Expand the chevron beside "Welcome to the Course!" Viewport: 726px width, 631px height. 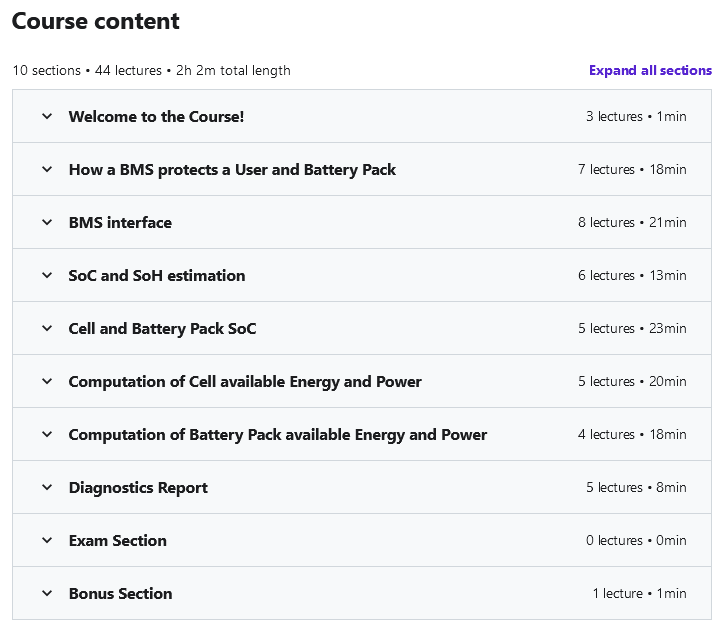coord(47,117)
